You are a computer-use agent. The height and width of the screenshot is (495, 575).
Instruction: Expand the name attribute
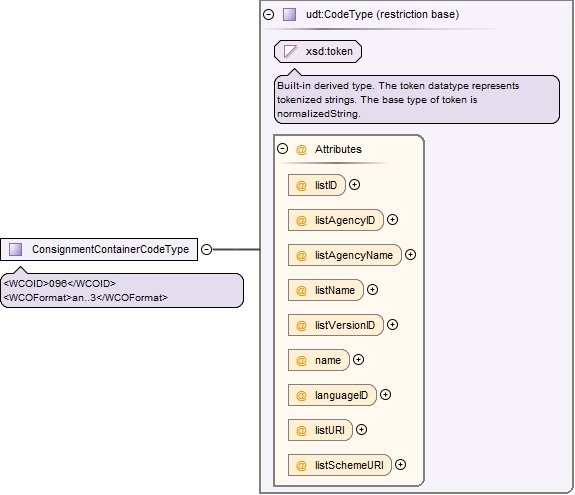point(358,360)
